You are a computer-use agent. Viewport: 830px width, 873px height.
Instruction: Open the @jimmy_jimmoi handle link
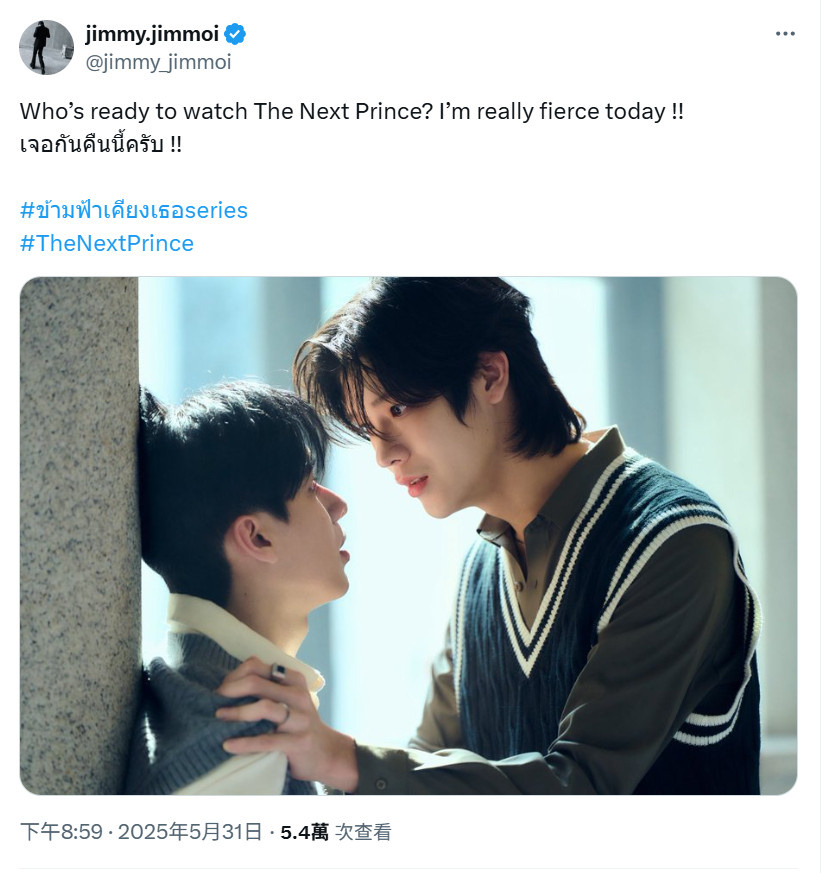[x=158, y=62]
